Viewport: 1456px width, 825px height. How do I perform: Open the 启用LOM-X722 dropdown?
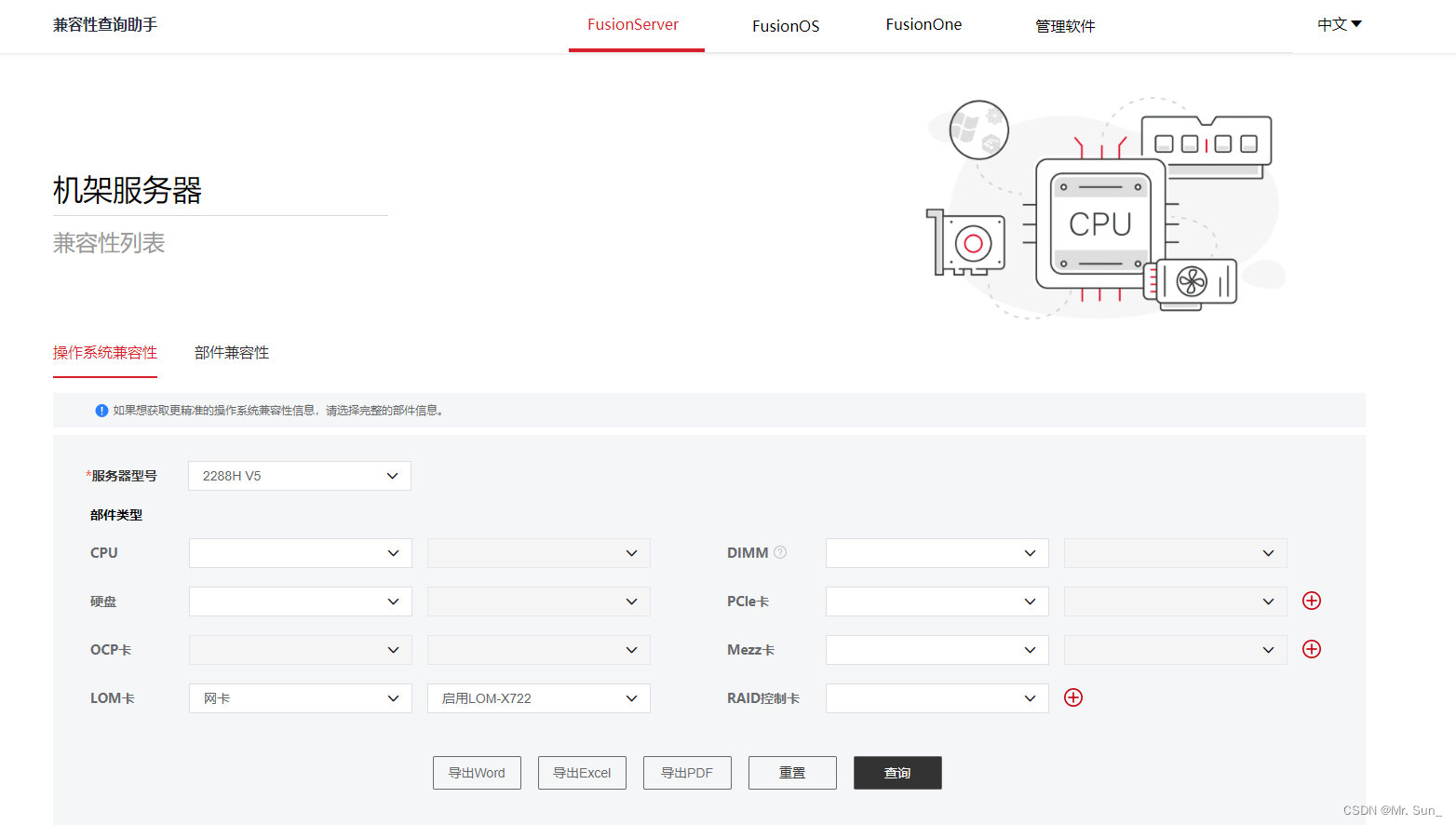click(x=539, y=698)
